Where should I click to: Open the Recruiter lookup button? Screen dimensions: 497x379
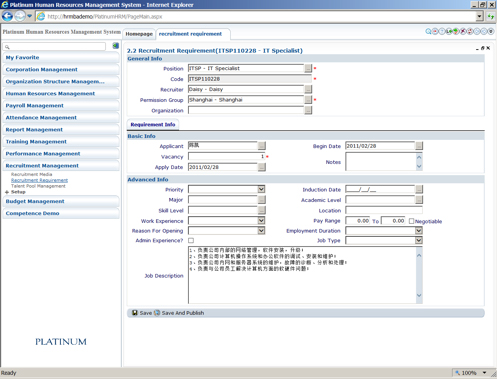click(x=308, y=89)
